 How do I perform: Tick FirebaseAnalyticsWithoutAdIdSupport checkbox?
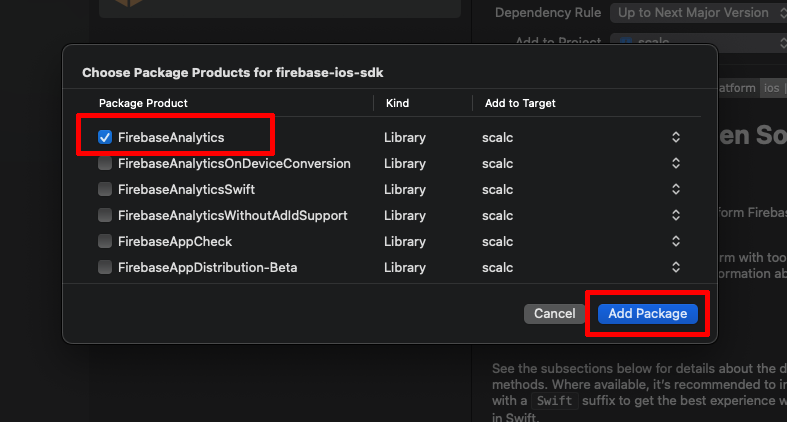(x=105, y=215)
